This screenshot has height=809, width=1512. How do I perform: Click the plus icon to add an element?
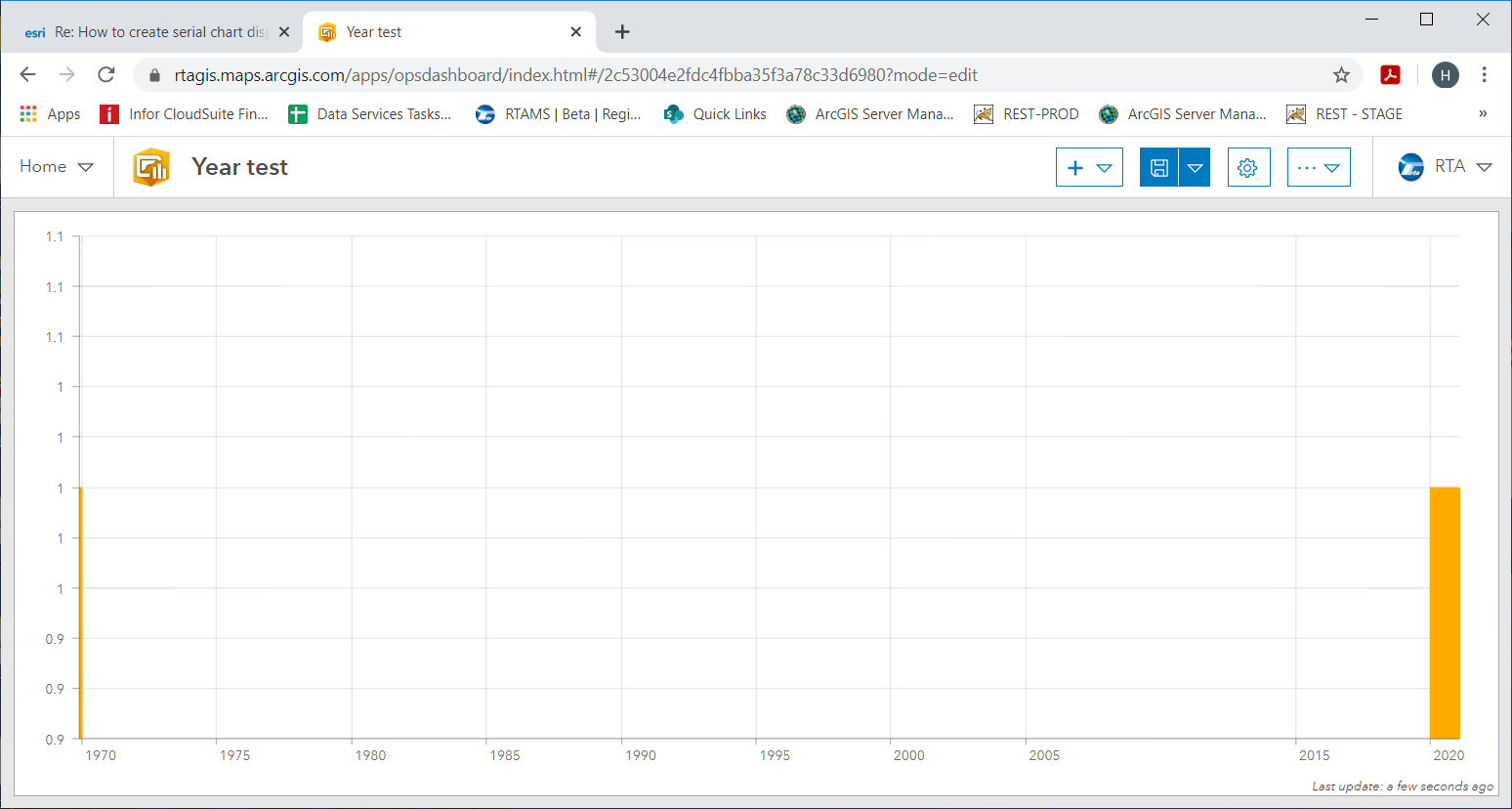pos(1075,166)
